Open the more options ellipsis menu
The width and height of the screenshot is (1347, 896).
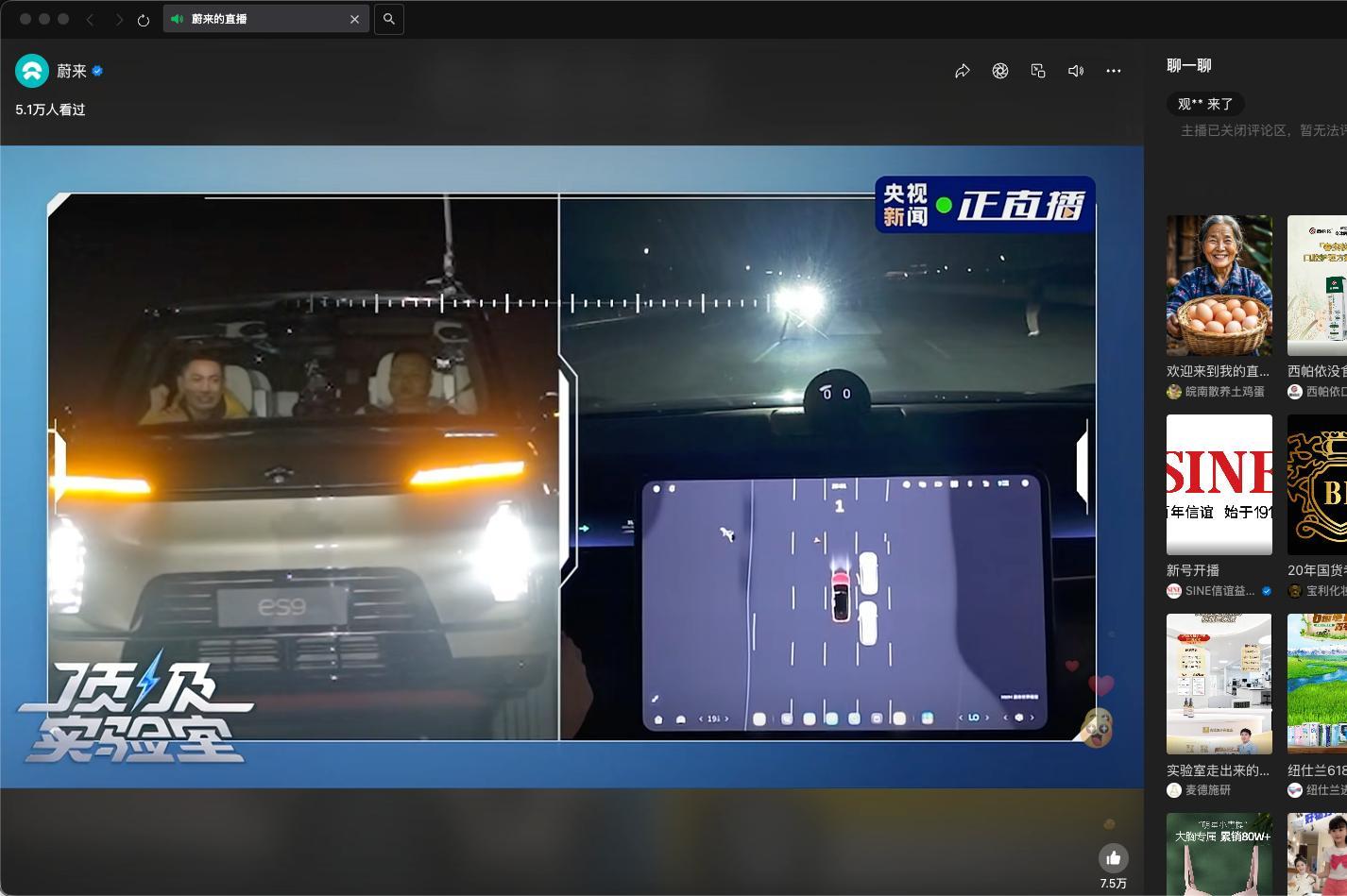[1114, 71]
